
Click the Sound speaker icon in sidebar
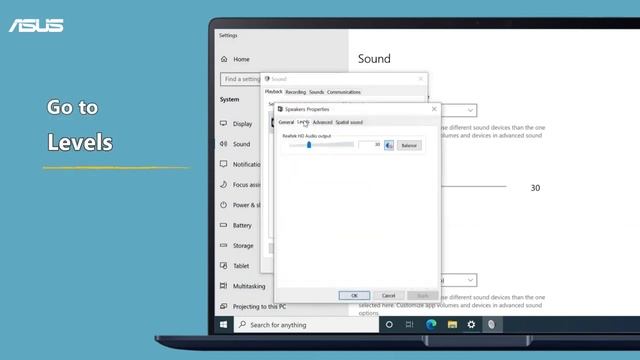(223, 144)
